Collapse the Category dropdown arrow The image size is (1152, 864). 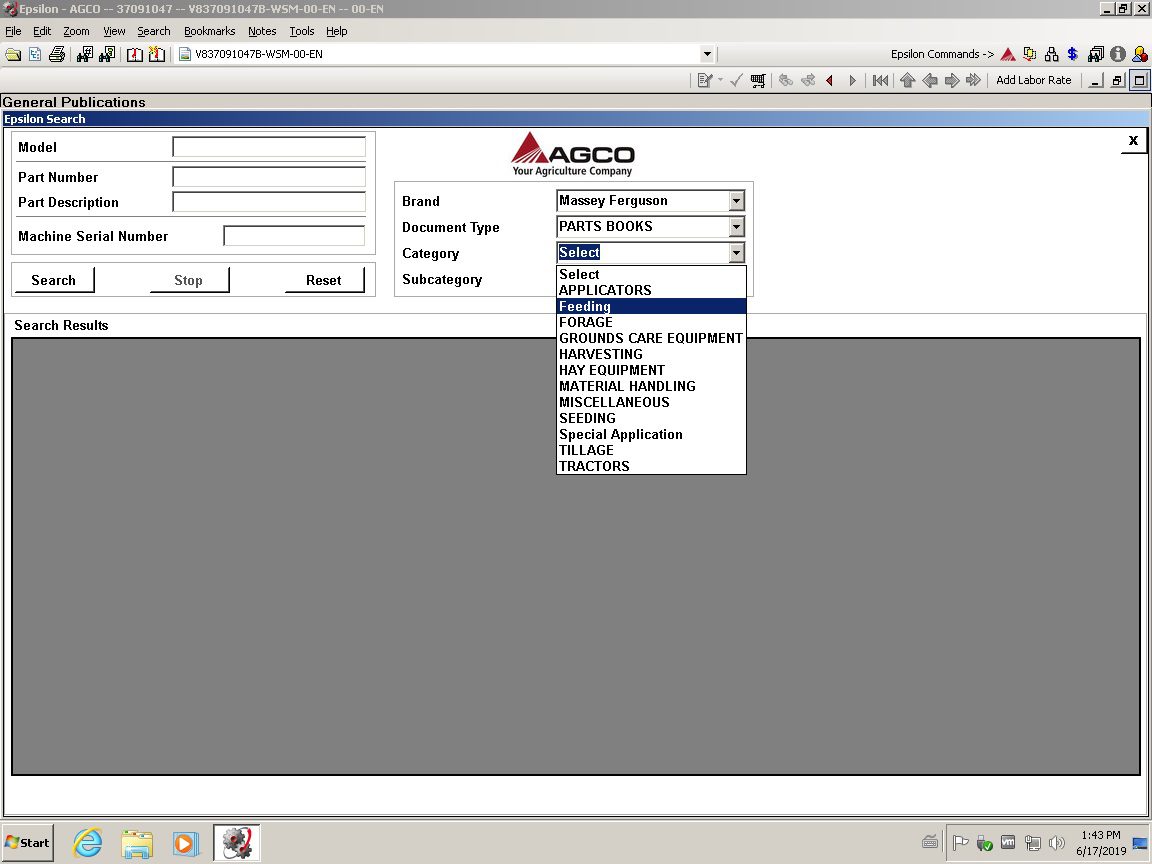point(736,253)
